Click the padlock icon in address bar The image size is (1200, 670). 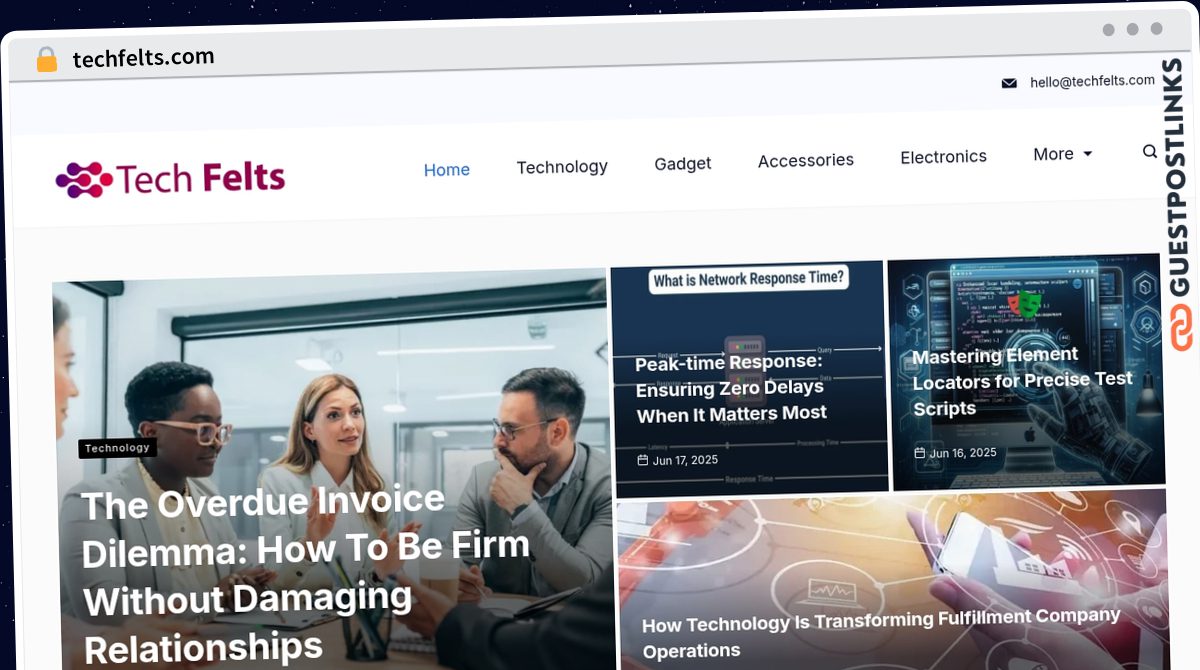click(x=47, y=60)
